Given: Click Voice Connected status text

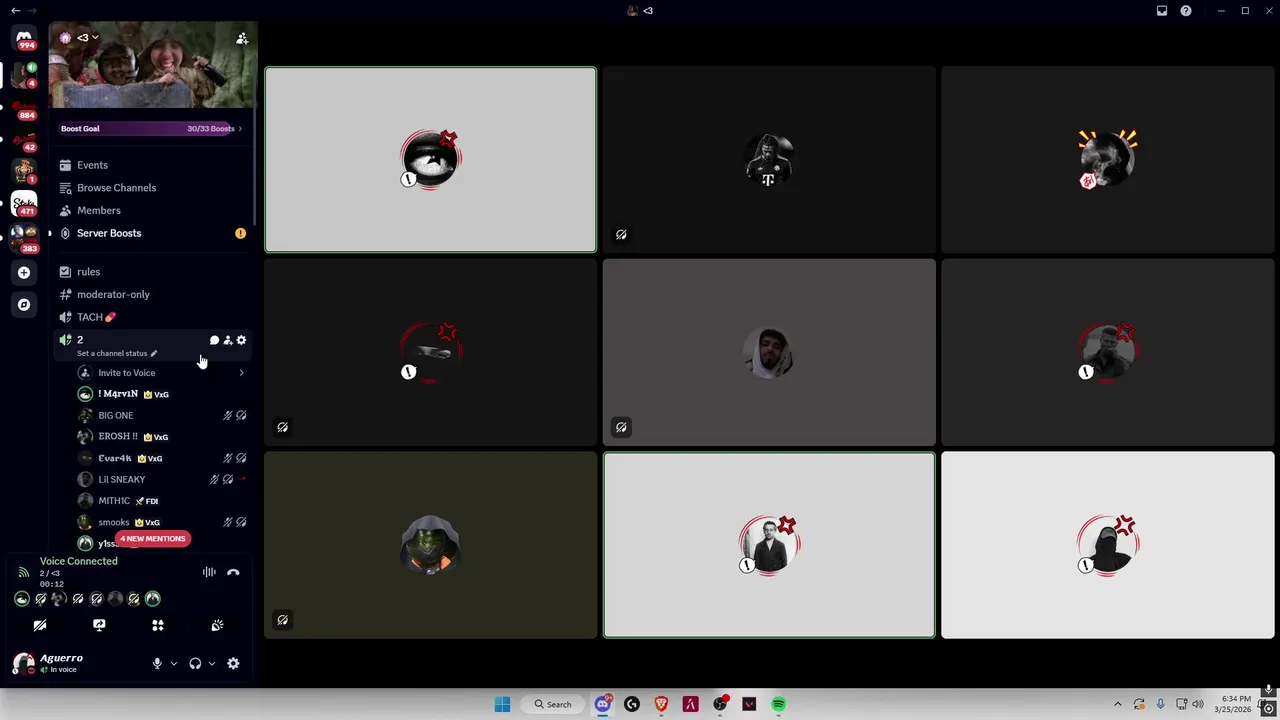Looking at the screenshot, I should pos(79,561).
